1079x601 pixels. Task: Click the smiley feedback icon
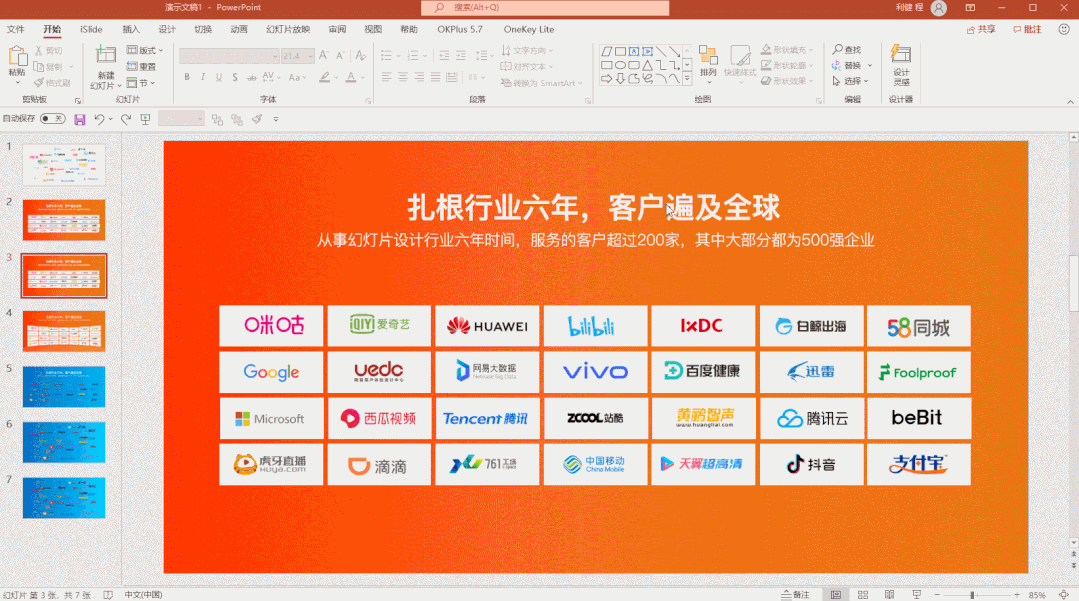[1064, 30]
